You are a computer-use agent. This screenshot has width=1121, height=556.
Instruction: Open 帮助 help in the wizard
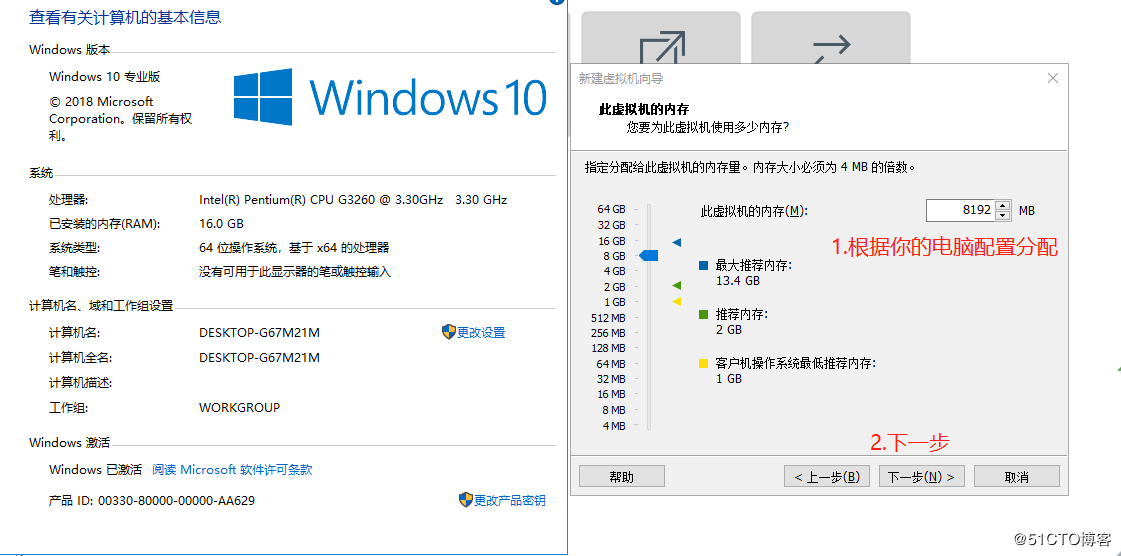pyautogui.click(x=622, y=477)
